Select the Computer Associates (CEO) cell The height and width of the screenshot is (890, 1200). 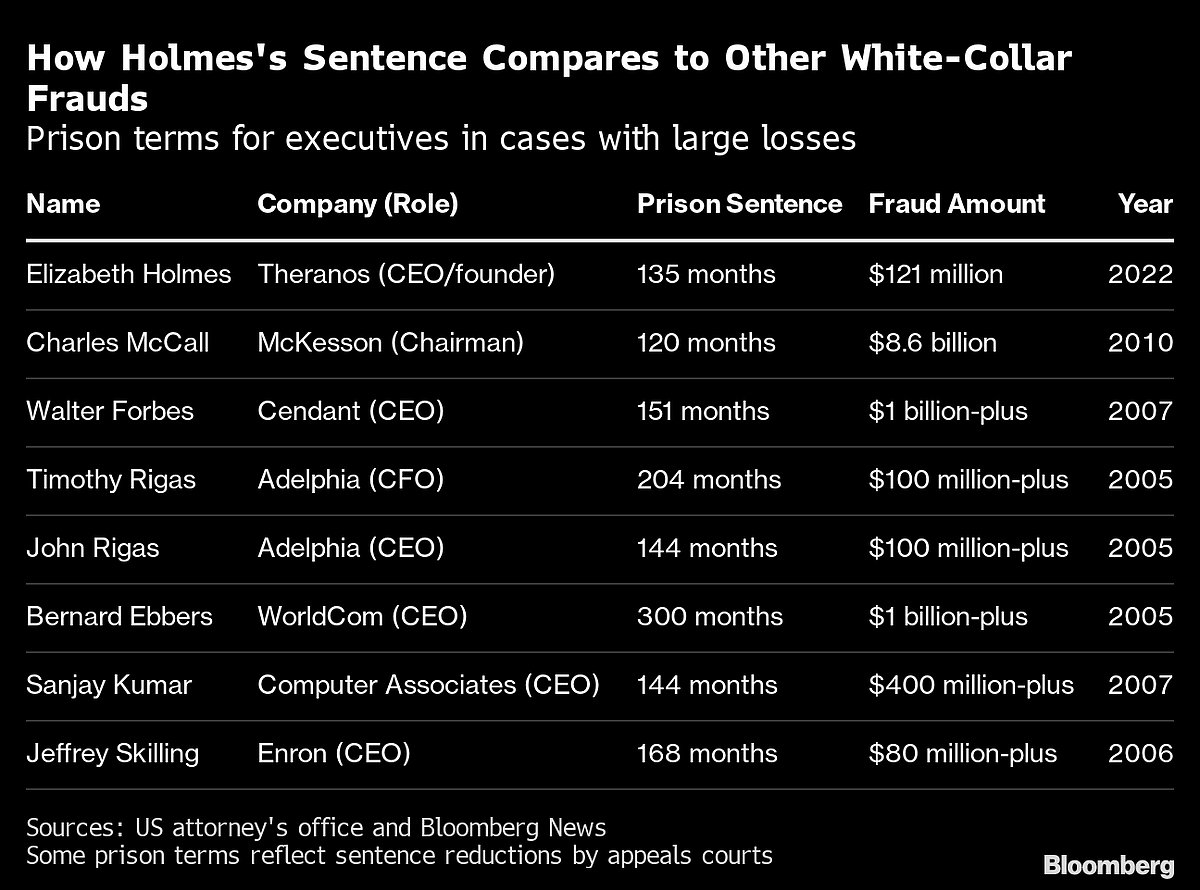(428, 685)
